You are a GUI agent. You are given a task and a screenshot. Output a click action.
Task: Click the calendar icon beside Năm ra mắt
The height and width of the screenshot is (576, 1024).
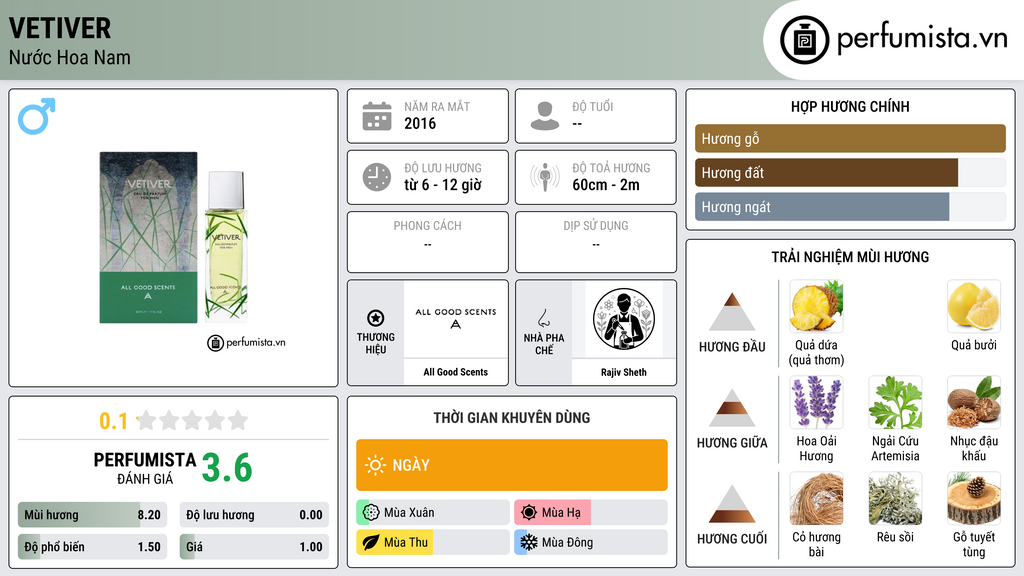(377, 116)
